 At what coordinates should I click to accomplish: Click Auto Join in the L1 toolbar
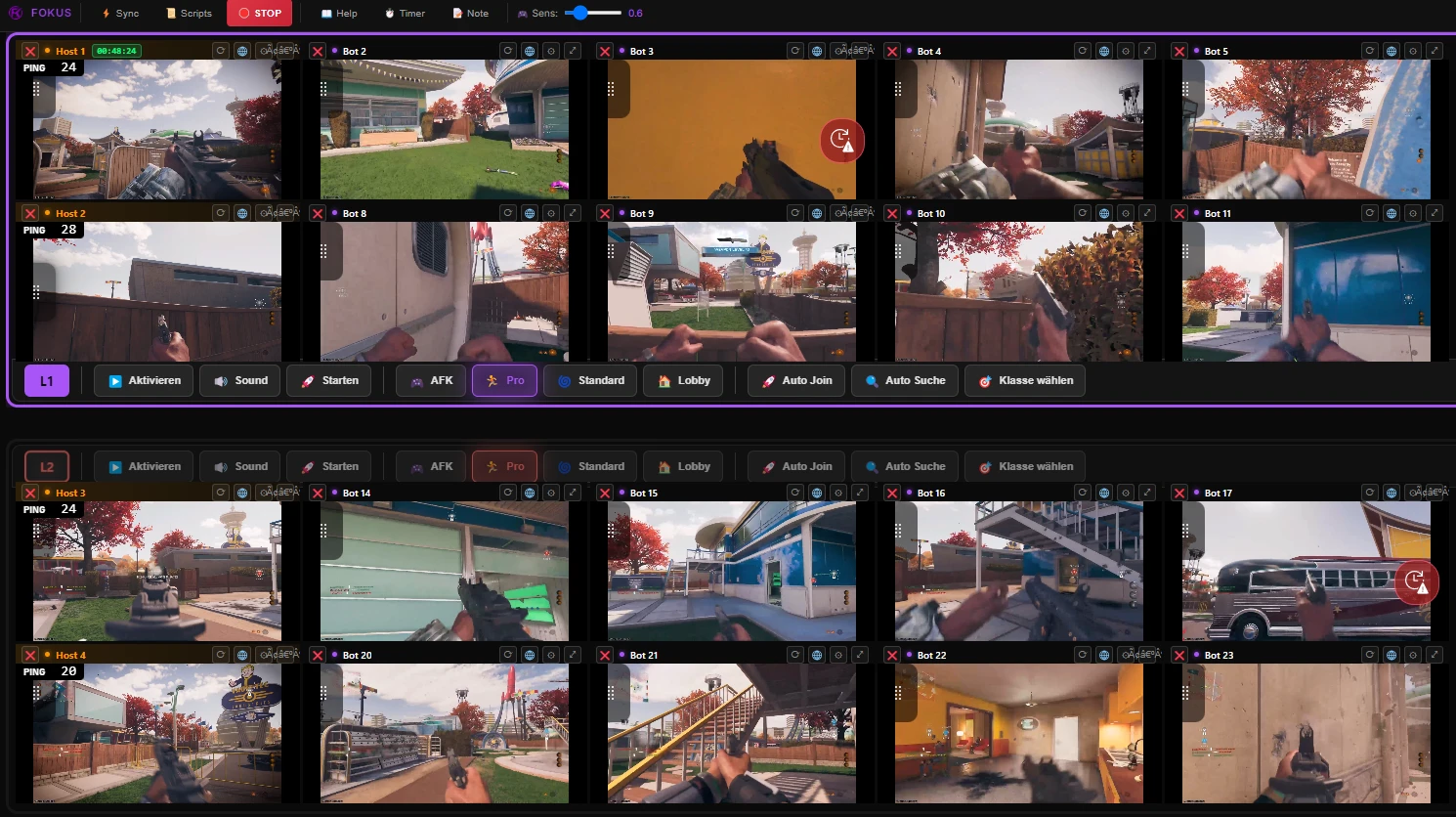click(x=796, y=381)
